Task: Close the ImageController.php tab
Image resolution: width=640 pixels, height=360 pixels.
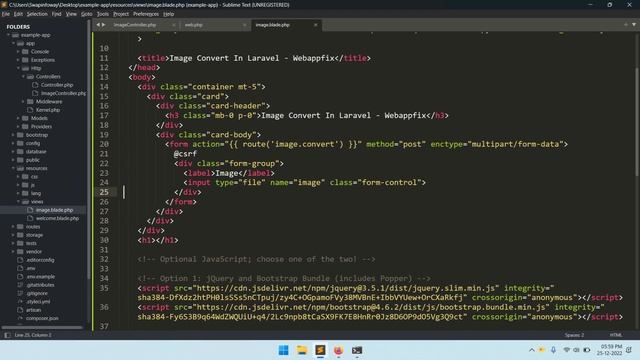Action: 173,25
